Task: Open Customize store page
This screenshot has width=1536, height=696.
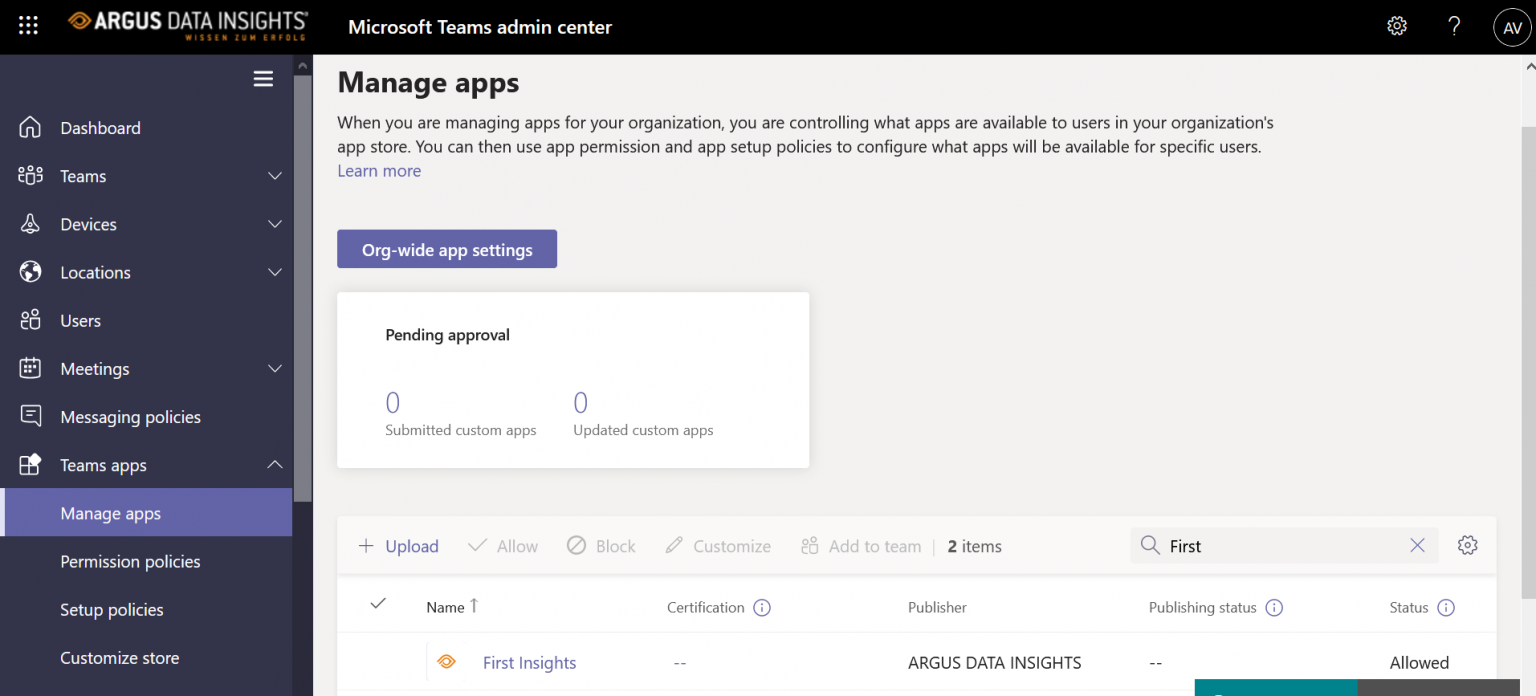Action: point(120,657)
